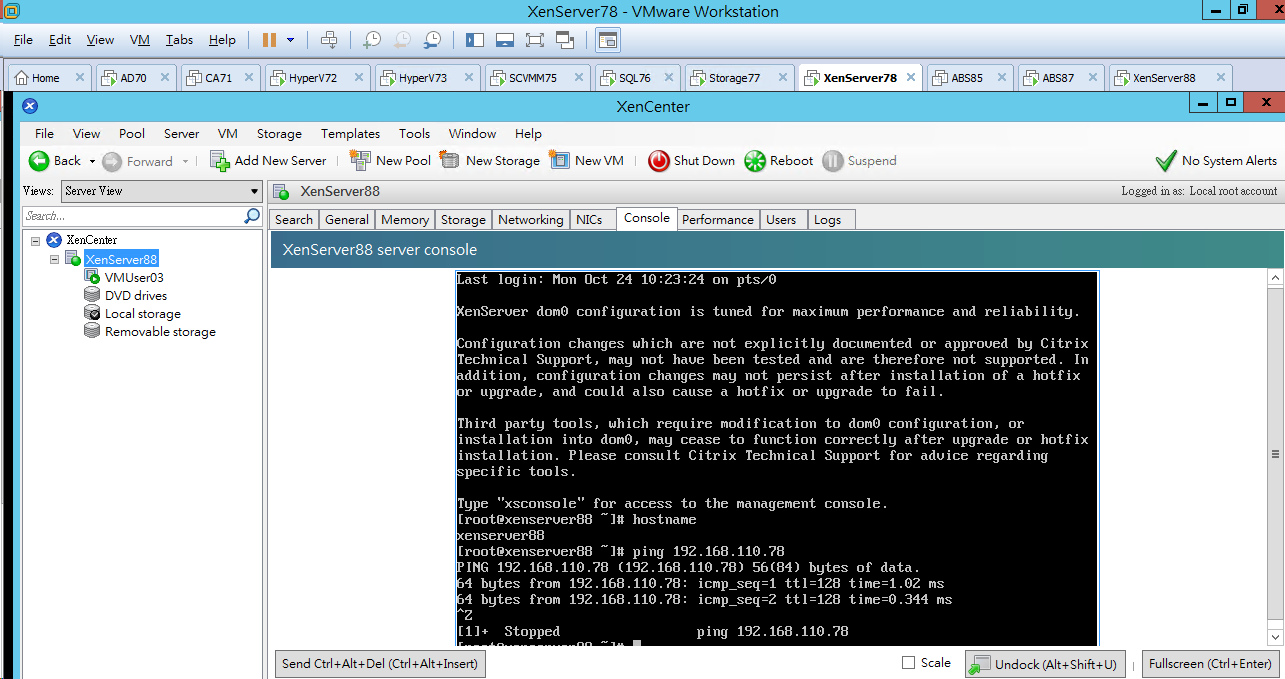The width and height of the screenshot is (1285, 679).
Task: Switch to the SQL76 VM tab
Action: [636, 78]
